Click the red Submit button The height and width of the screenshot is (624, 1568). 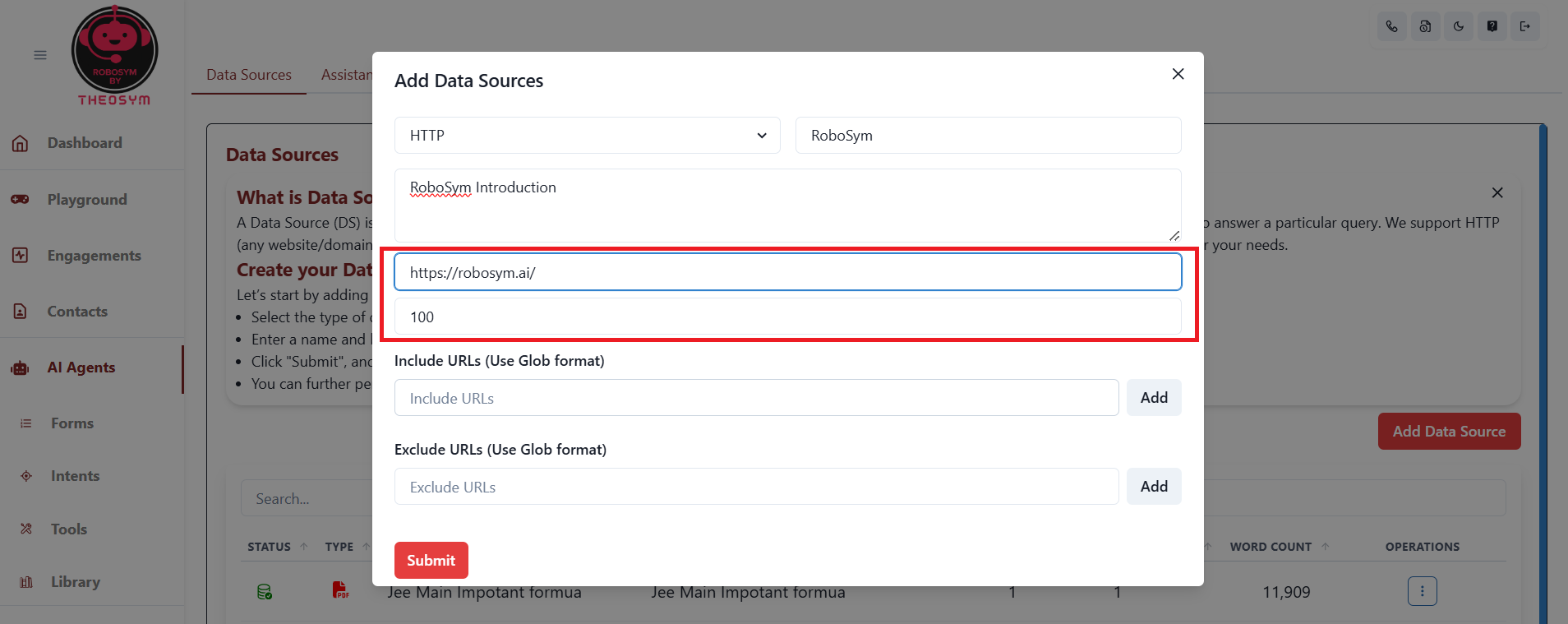431,560
